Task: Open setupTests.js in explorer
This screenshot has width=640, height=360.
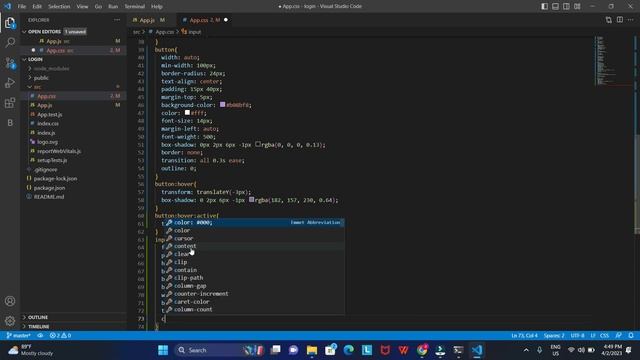Action: click(52, 160)
